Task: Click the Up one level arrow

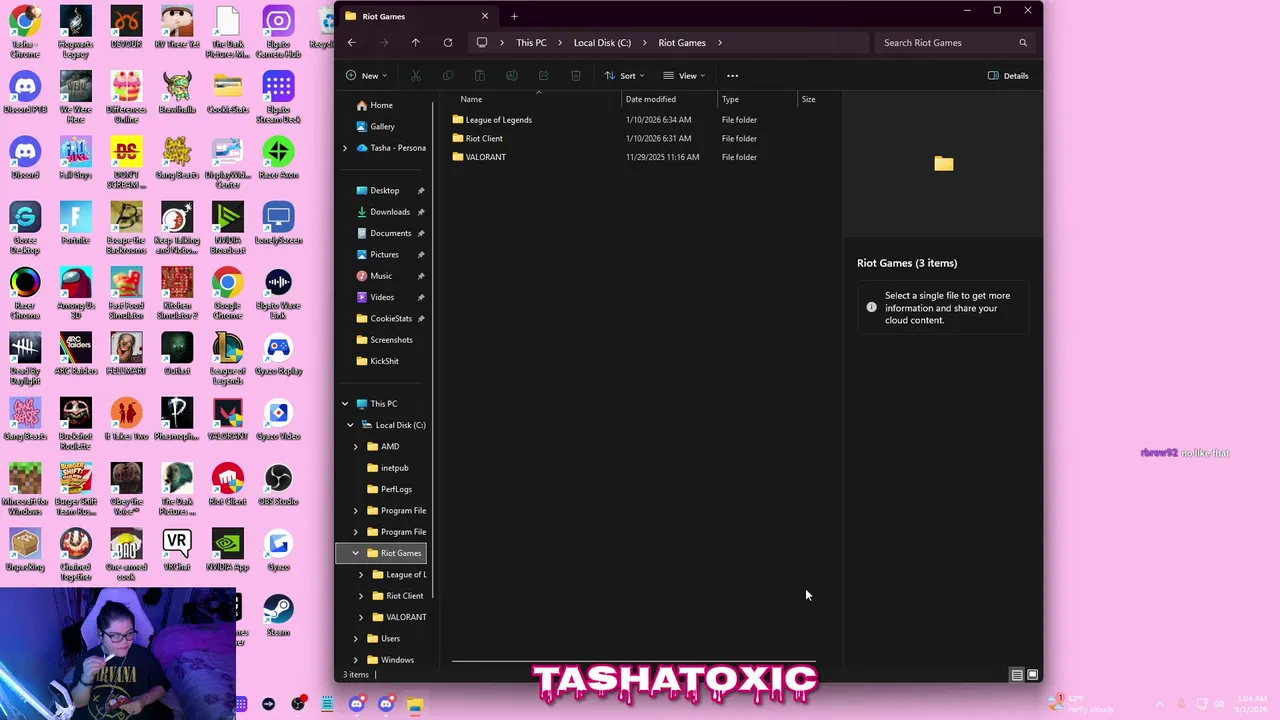Action: [x=416, y=43]
